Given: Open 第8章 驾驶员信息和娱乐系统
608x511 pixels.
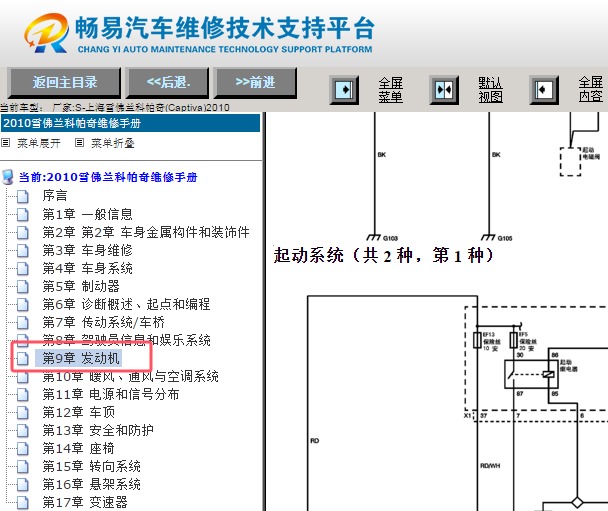Looking at the screenshot, I should tap(126, 340).
